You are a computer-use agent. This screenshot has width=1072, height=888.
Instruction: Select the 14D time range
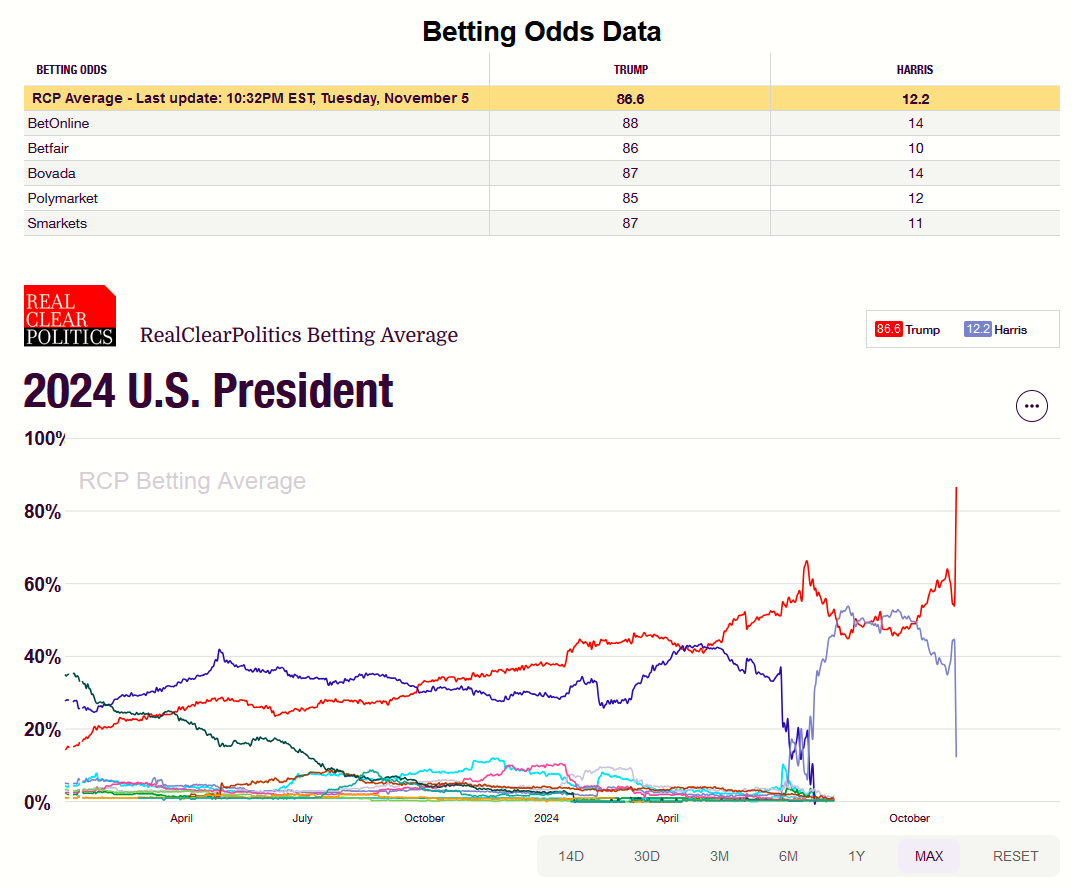[571, 856]
